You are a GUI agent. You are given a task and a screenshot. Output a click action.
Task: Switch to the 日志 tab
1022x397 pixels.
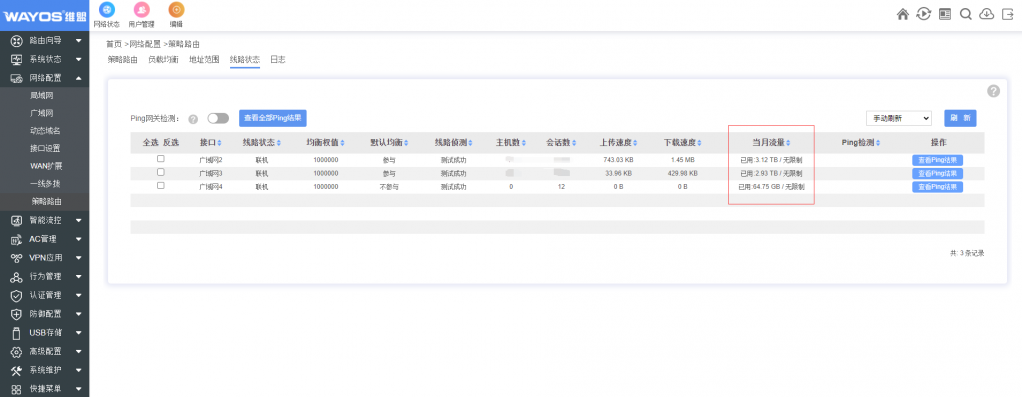[x=278, y=59]
